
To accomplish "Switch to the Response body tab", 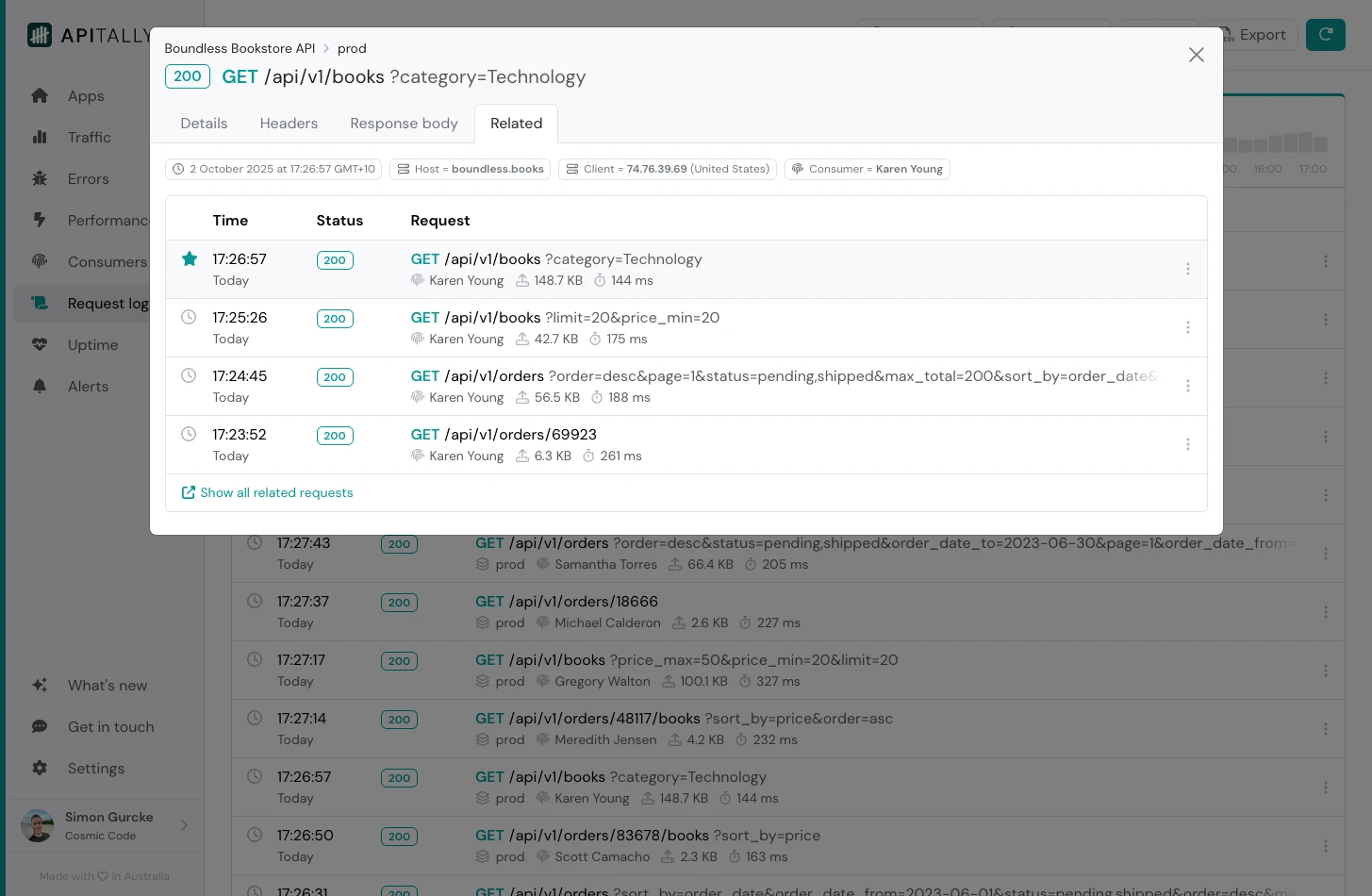I will pos(404,124).
